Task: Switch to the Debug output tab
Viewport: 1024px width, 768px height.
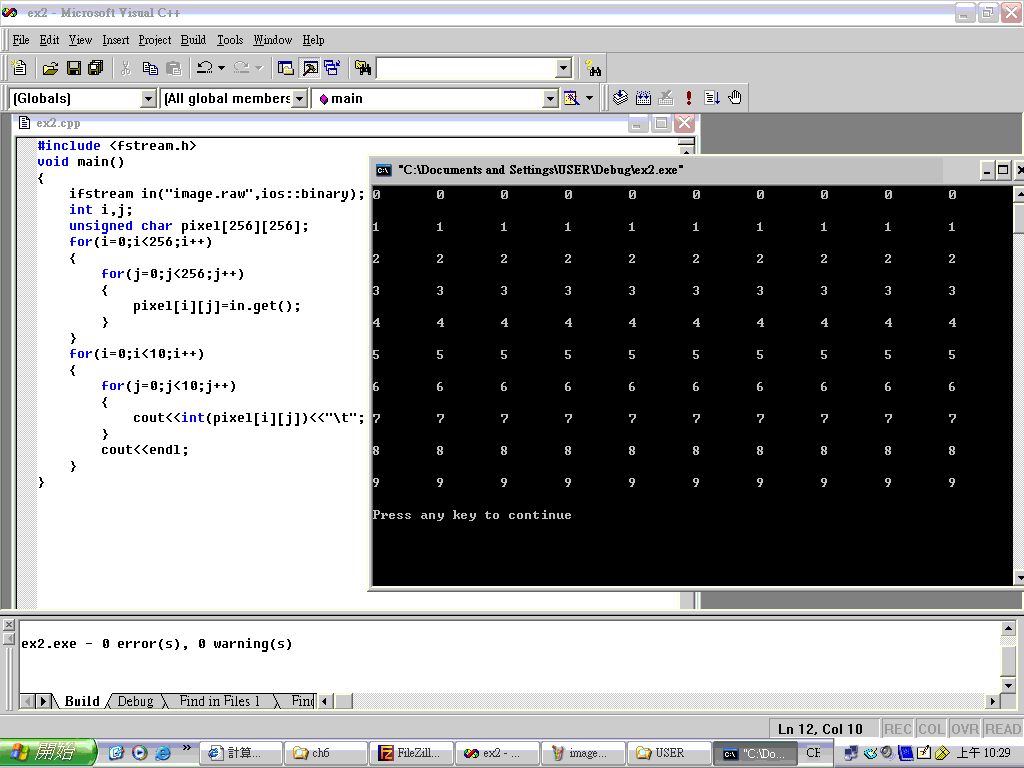Action: (x=135, y=701)
